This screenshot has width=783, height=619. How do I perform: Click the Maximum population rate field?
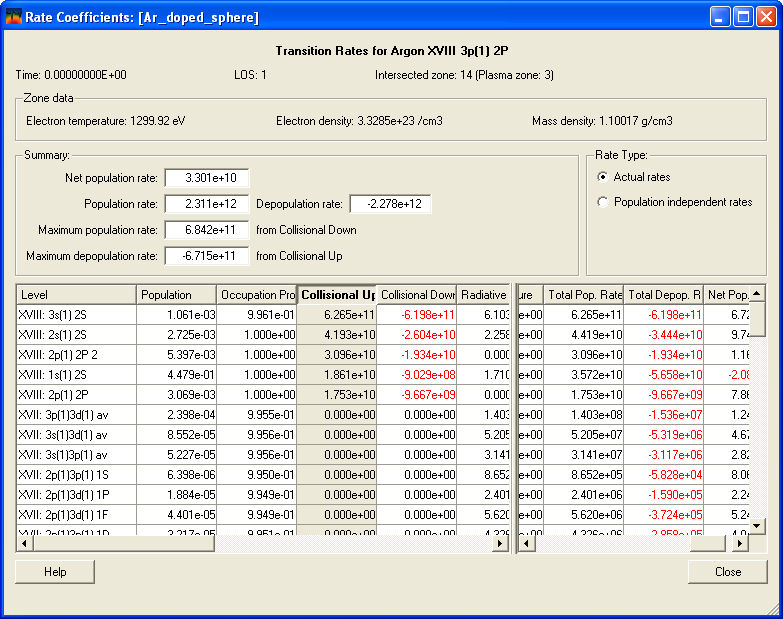[x=206, y=230]
